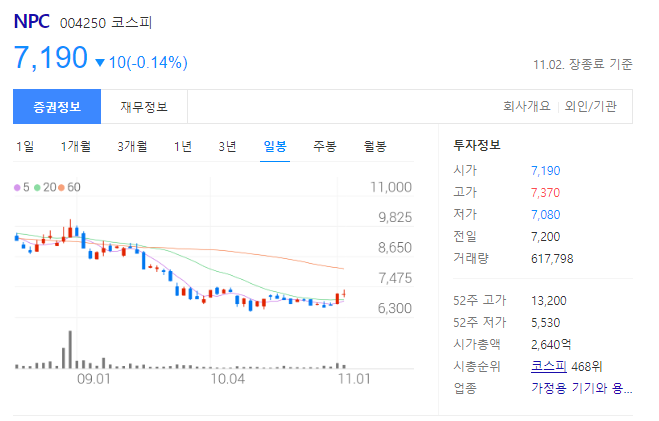Click the 8,650 price axis label
This screenshot has height=421, width=659.
(x=395, y=247)
